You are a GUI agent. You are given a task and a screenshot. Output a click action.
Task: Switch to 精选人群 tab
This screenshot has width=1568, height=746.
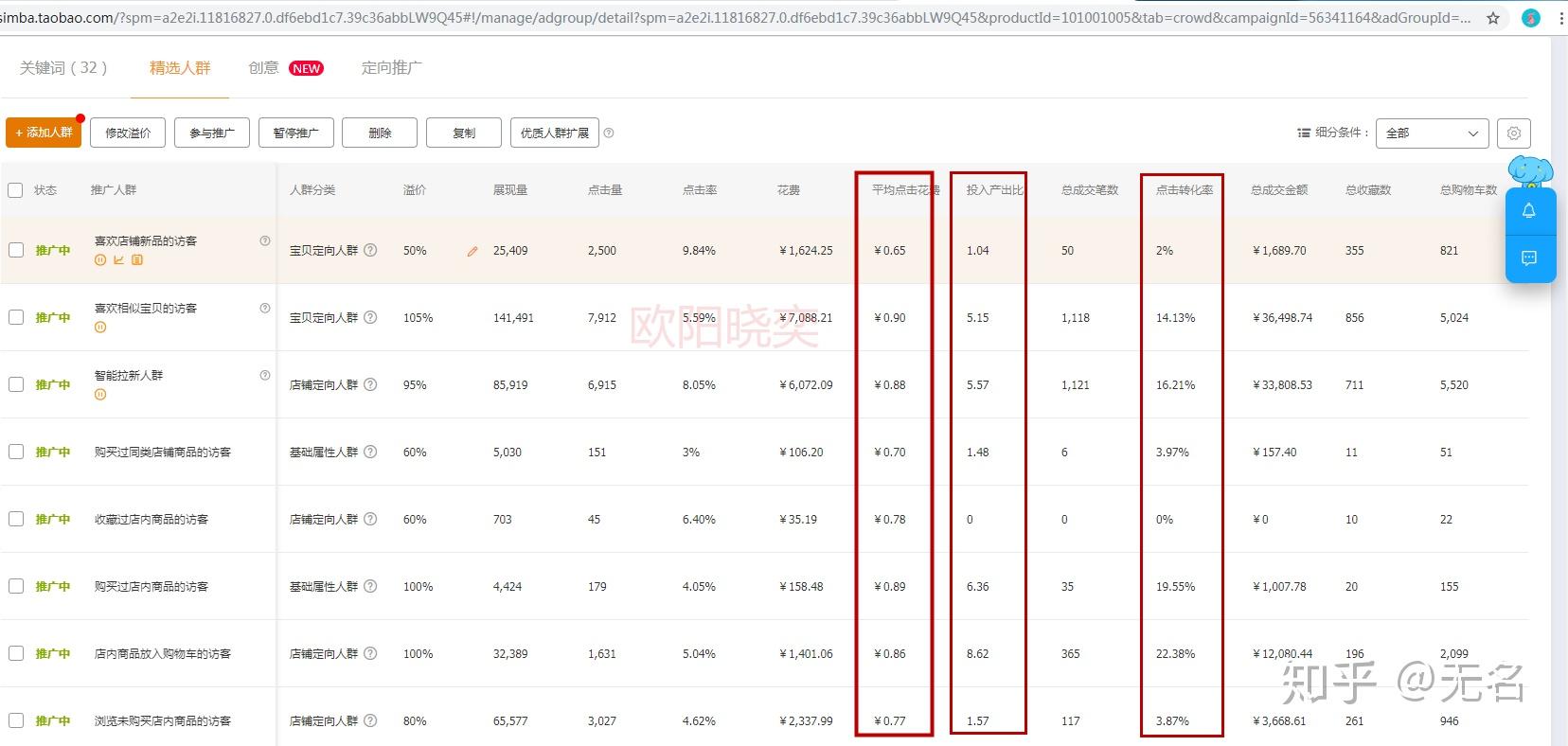(180, 67)
